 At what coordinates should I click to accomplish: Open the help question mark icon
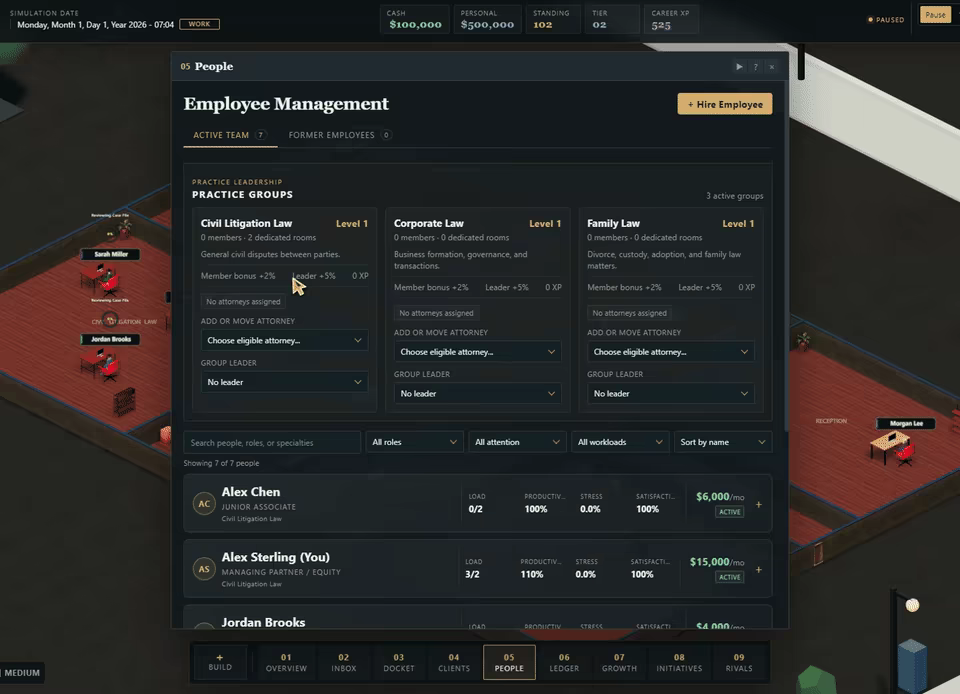click(x=756, y=67)
